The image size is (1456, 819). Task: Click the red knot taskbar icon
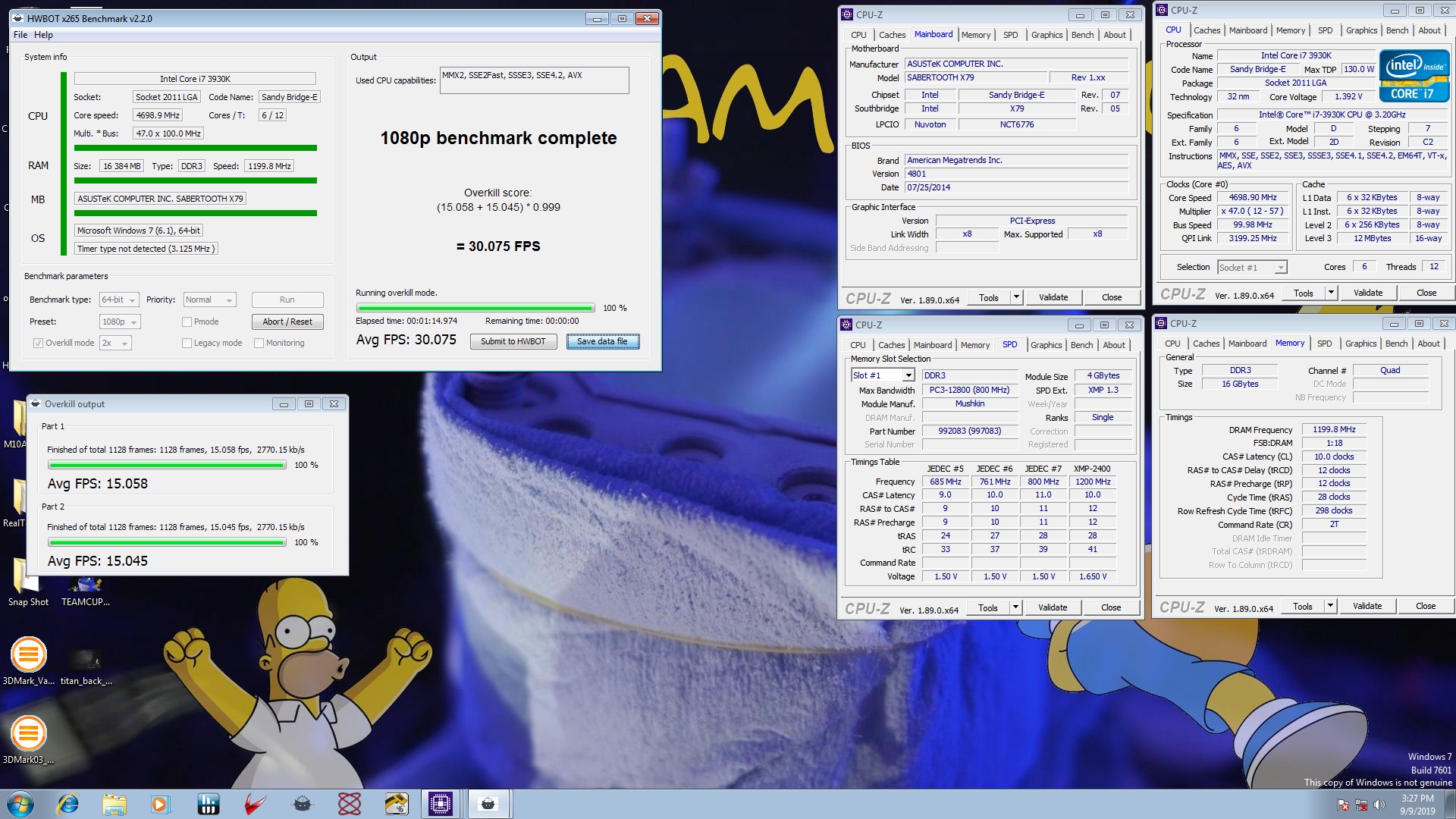(x=349, y=804)
